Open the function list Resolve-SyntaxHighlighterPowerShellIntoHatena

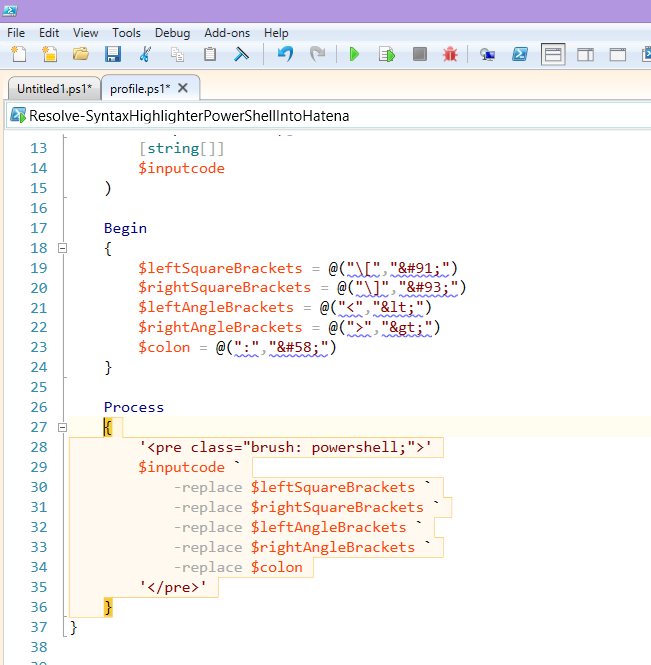click(329, 115)
